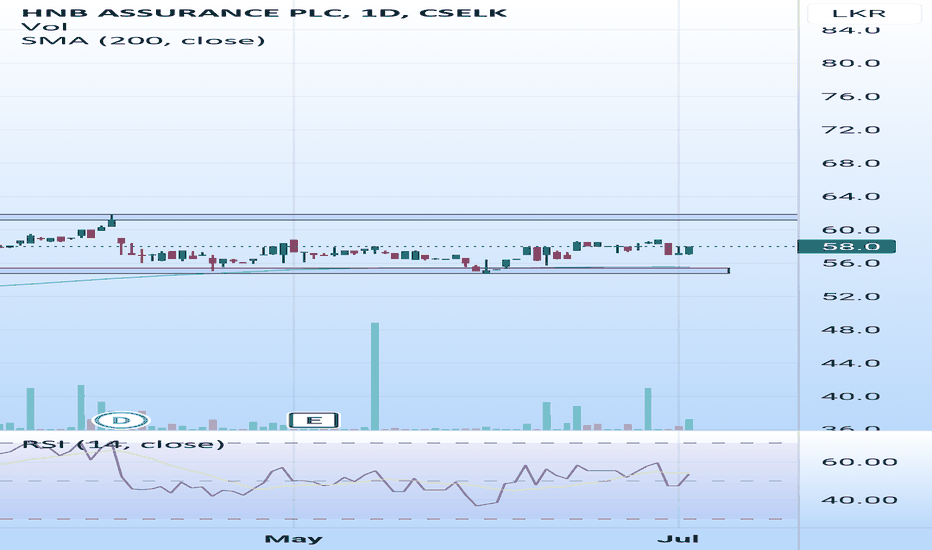
Task: Click the 60.00 RSI scale value
Action: point(859,462)
